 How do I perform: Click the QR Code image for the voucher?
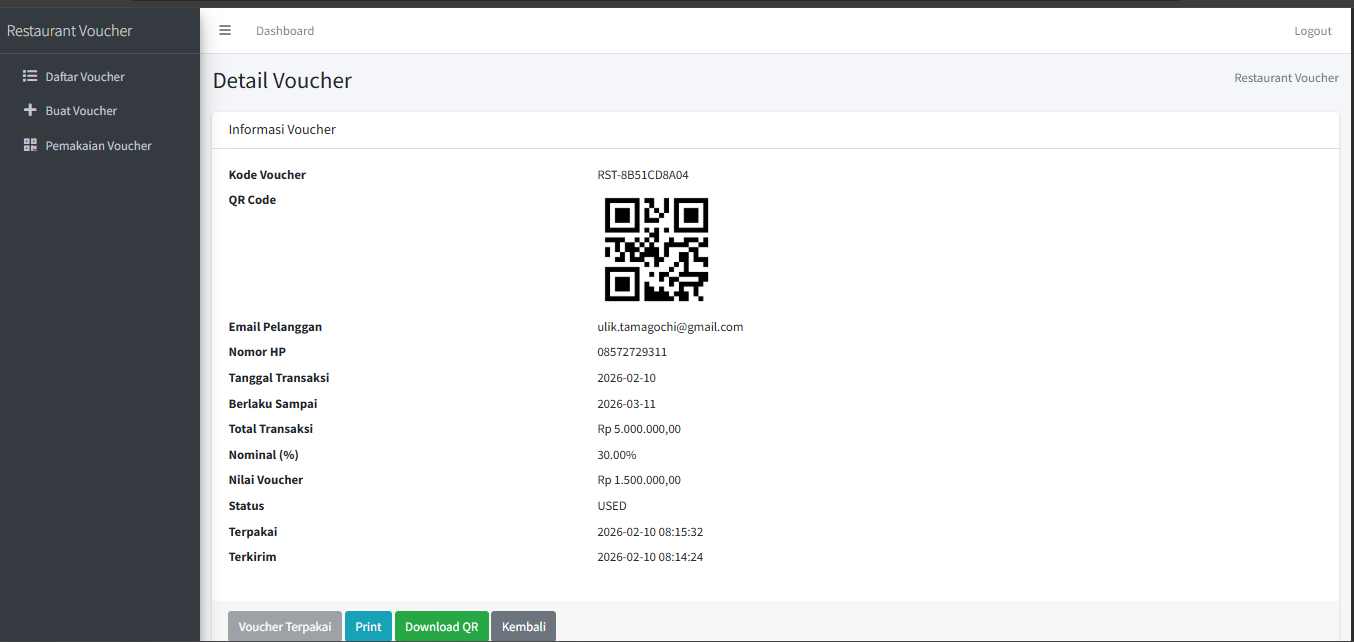coord(656,249)
